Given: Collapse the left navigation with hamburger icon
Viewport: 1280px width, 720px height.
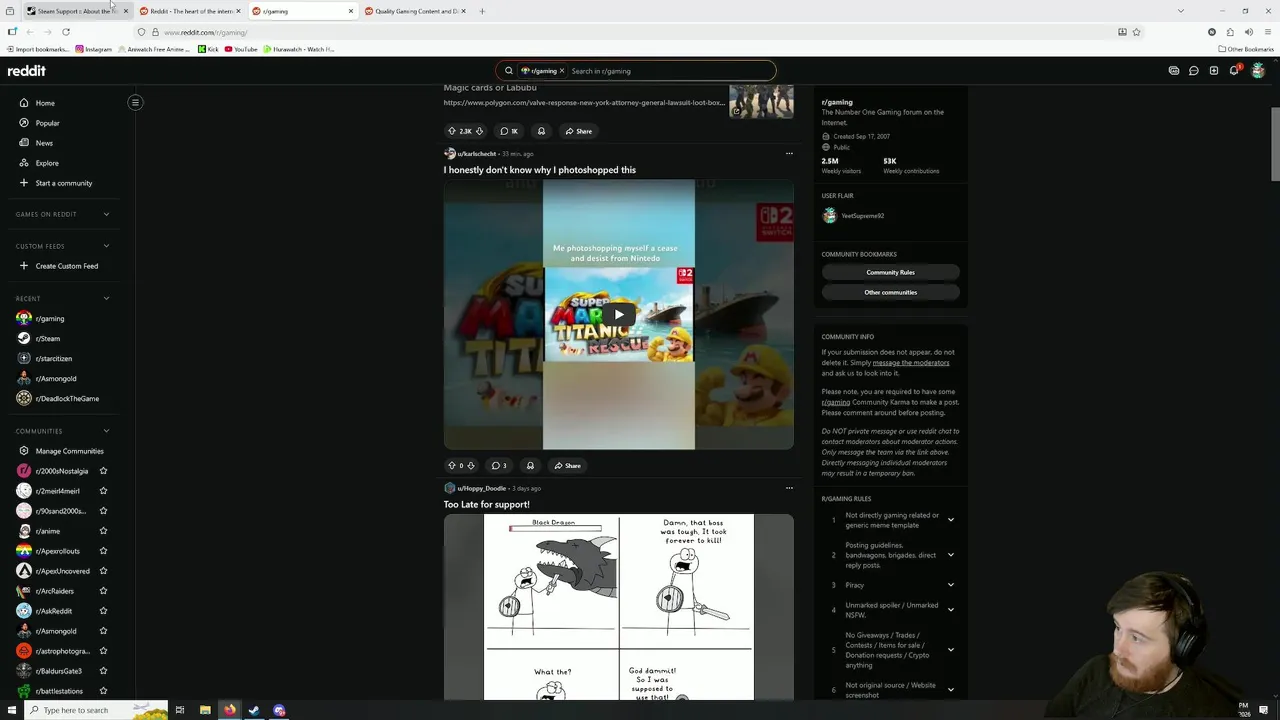Looking at the screenshot, I should coord(135,102).
